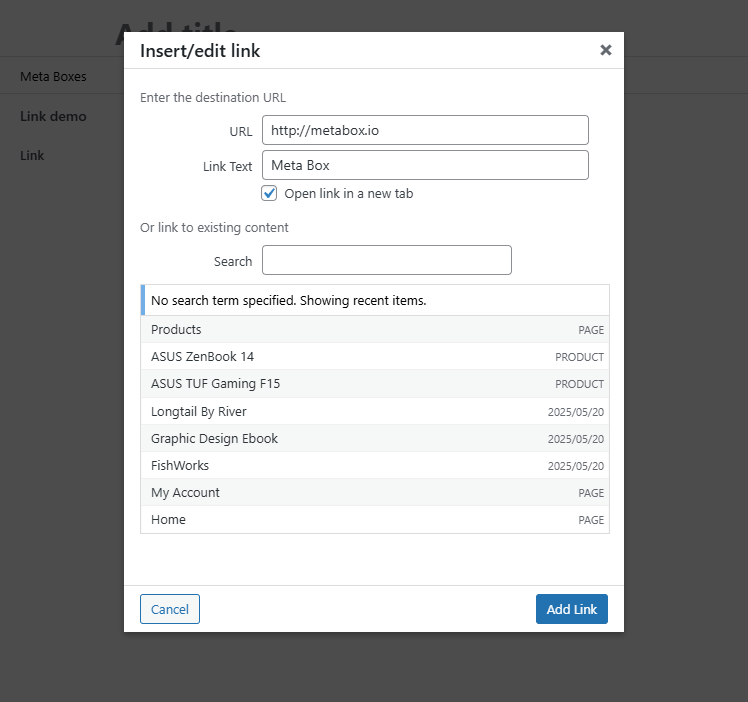Pick the My Account page
Viewport: 748px width, 702px height.
375,492
